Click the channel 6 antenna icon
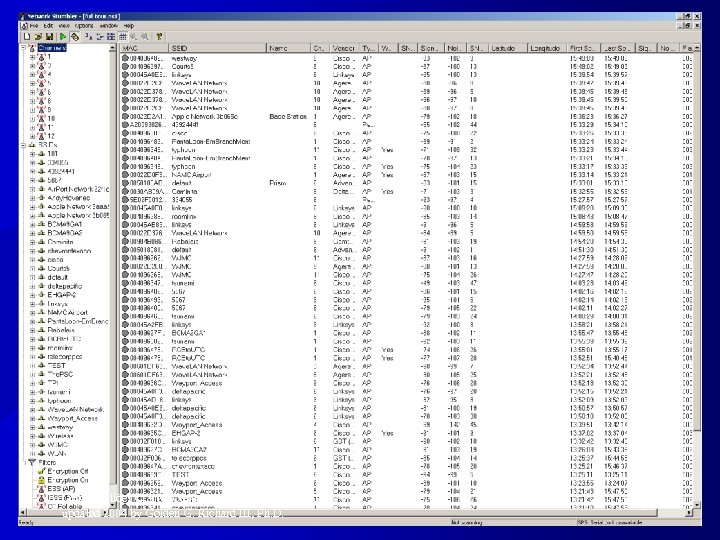 coord(41,92)
